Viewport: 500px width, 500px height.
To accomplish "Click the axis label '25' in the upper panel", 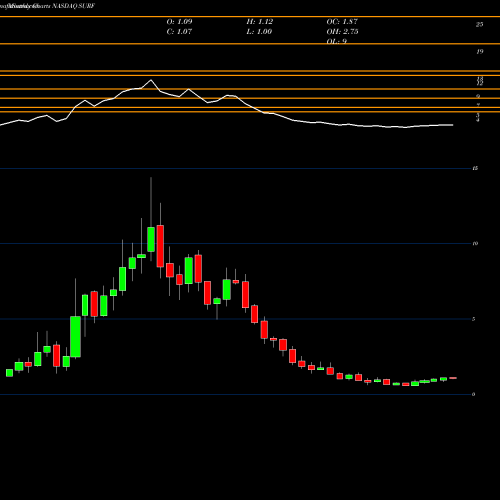I will tap(479, 24).
